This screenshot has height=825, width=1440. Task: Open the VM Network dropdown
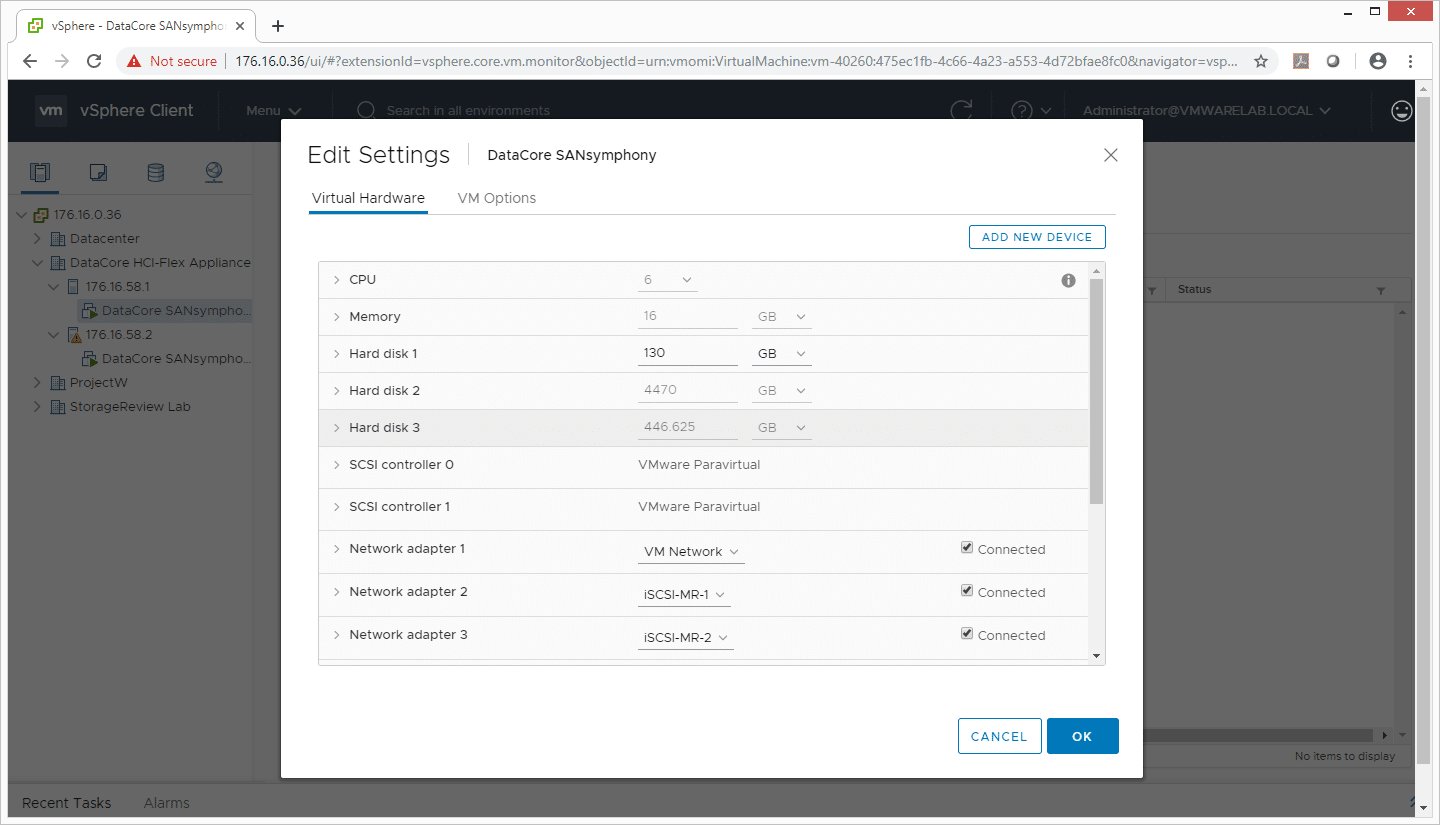[x=691, y=552]
